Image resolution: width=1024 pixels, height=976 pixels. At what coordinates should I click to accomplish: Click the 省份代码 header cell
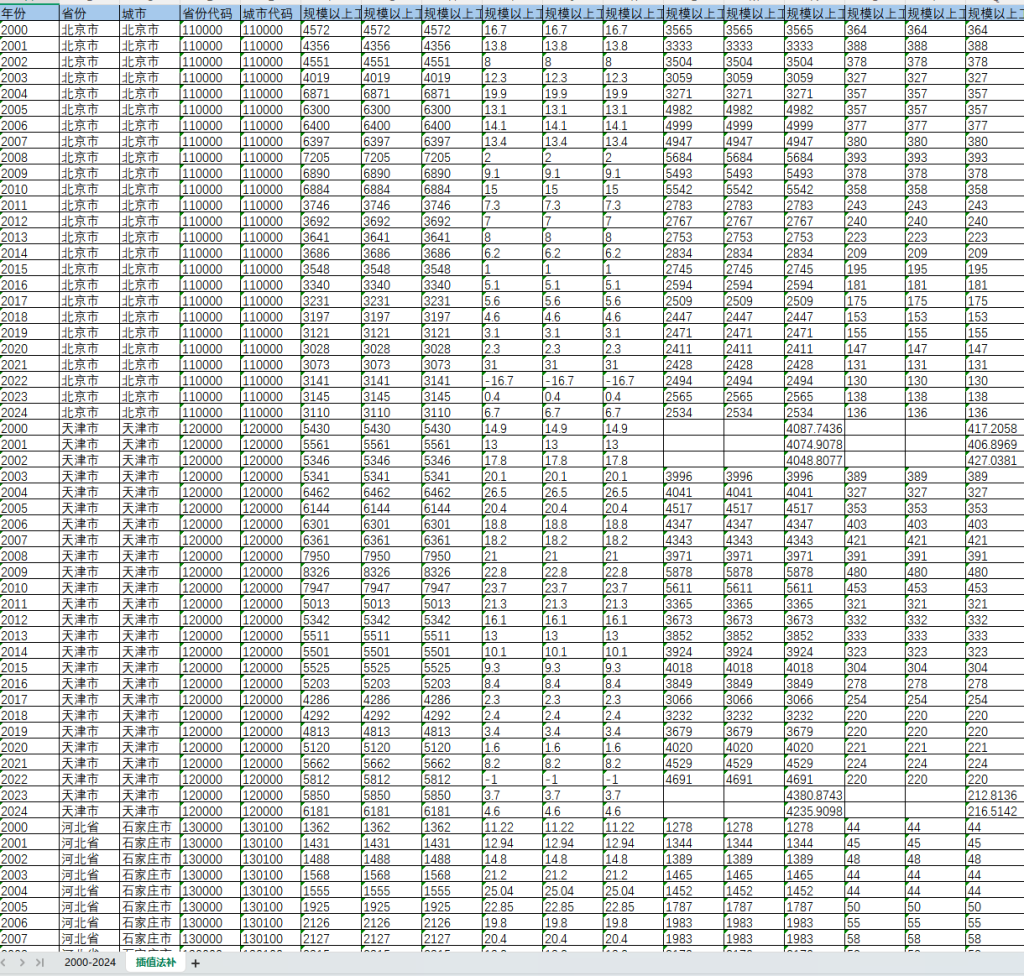209,14
